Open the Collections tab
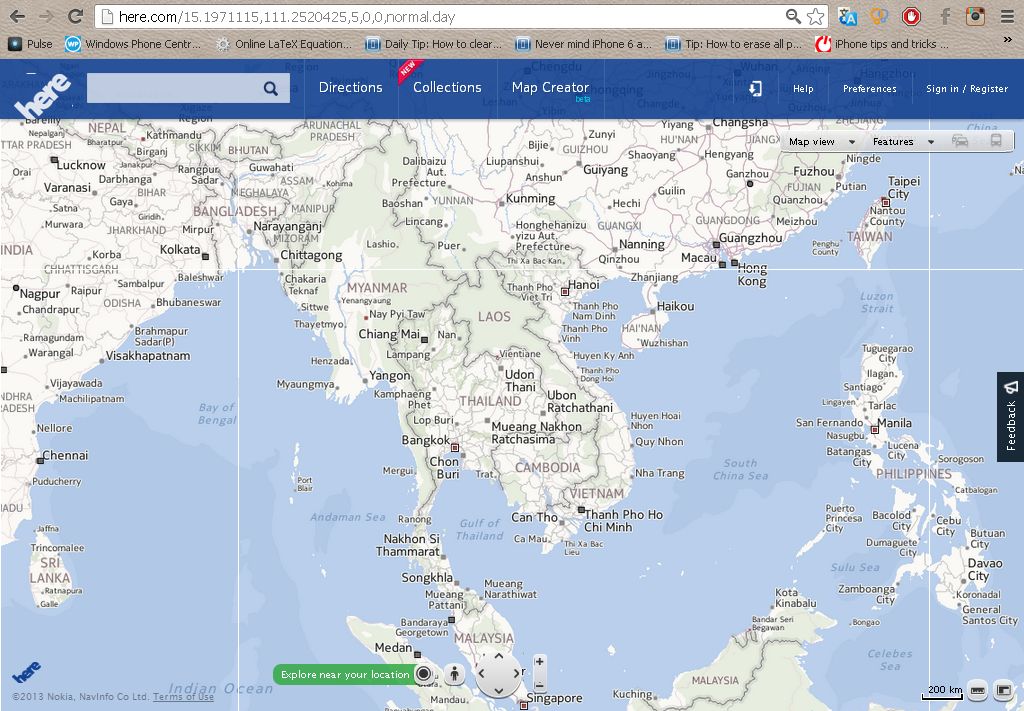This screenshot has height=711, width=1024. pos(447,87)
